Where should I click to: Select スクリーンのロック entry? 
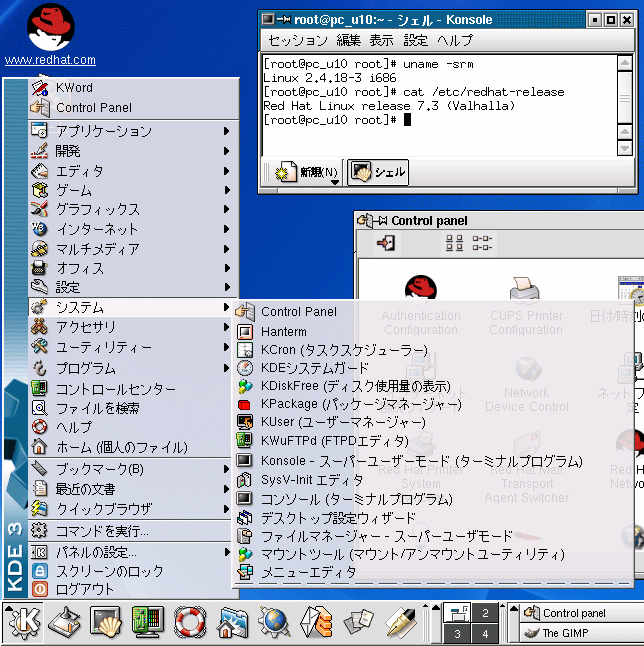pos(130,571)
